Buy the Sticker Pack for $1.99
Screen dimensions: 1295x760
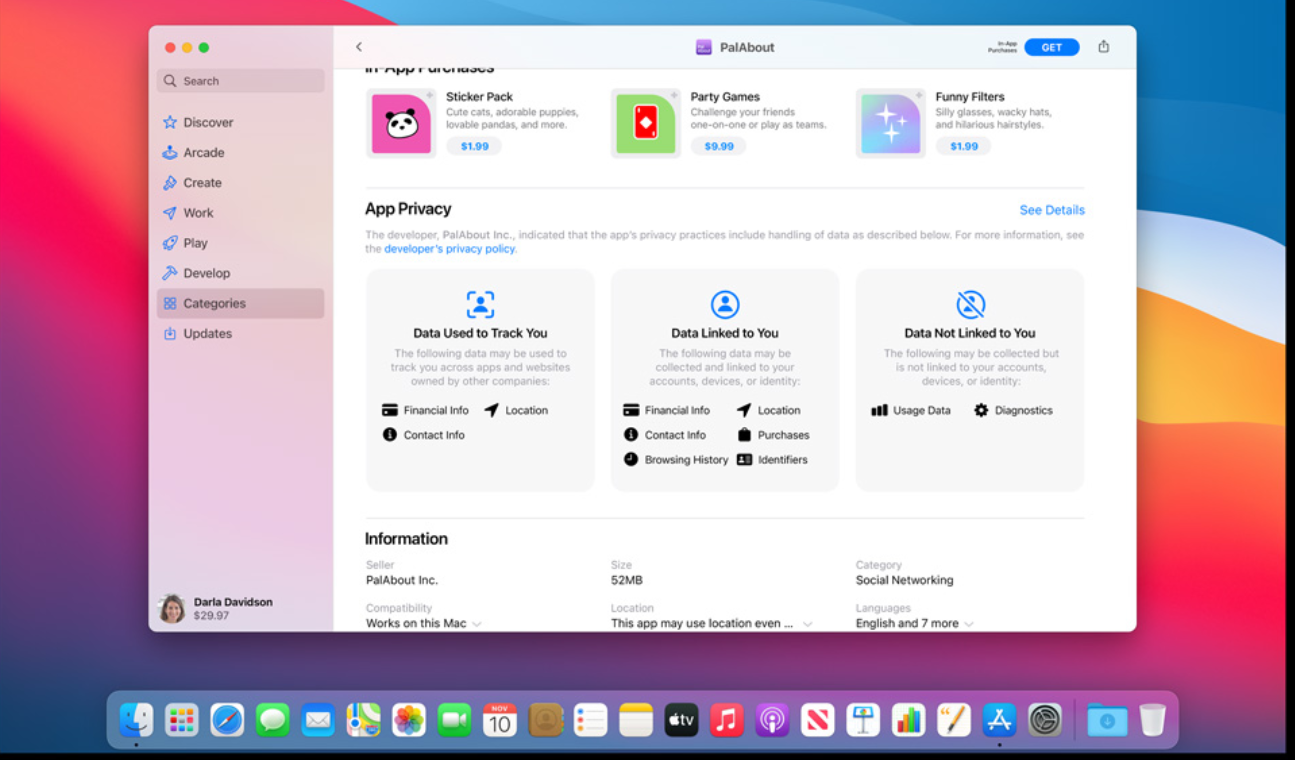click(x=474, y=146)
